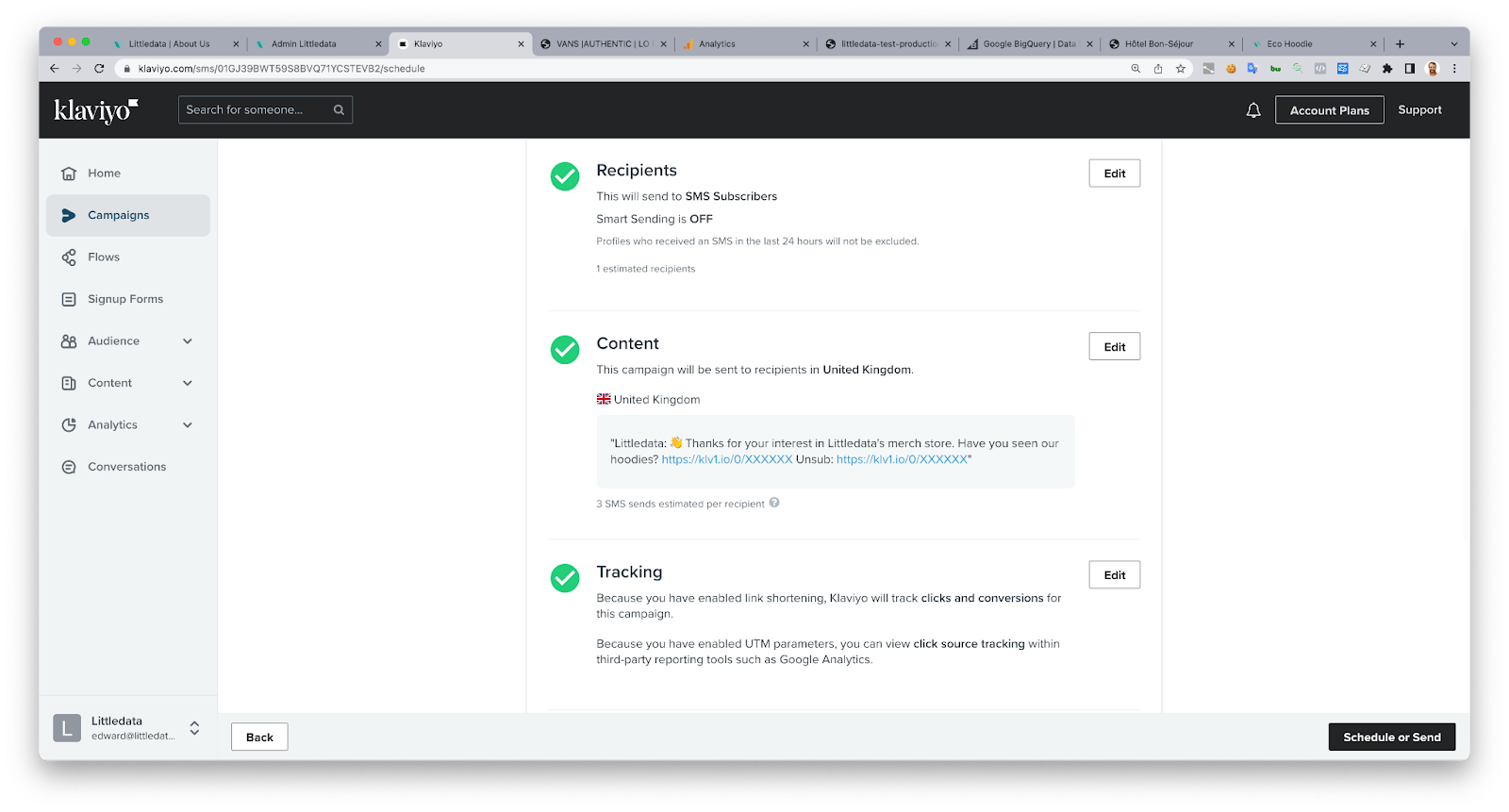The height and width of the screenshot is (812, 1509).
Task: Open the browser Extensions puzzle icon
Action: [x=1387, y=69]
